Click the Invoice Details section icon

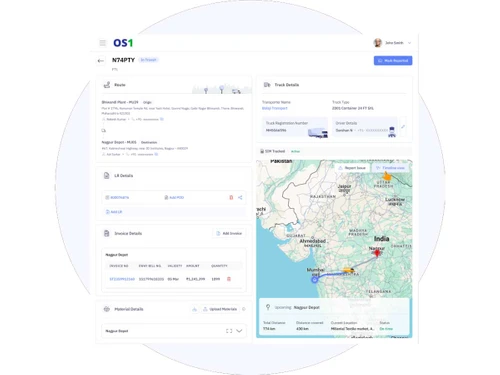(107, 233)
